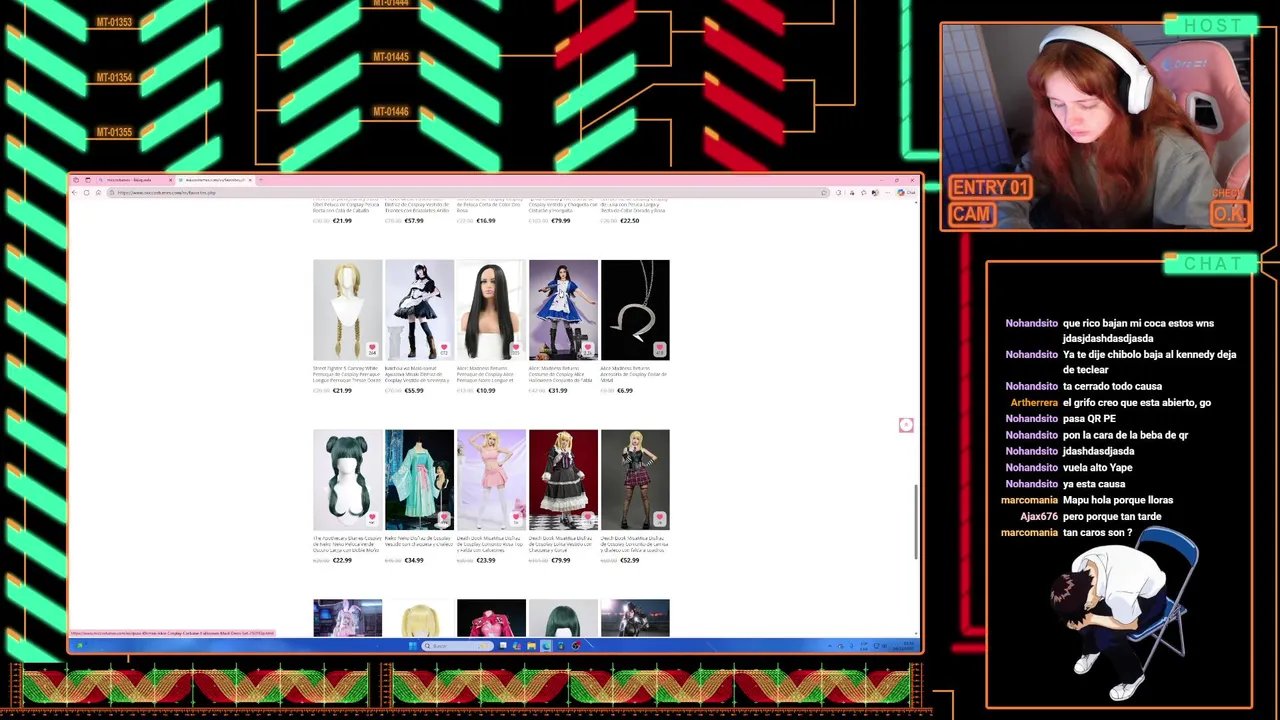Toggle heart on Death Note plaid skirt outfit
The image size is (1280, 720).
point(660,518)
